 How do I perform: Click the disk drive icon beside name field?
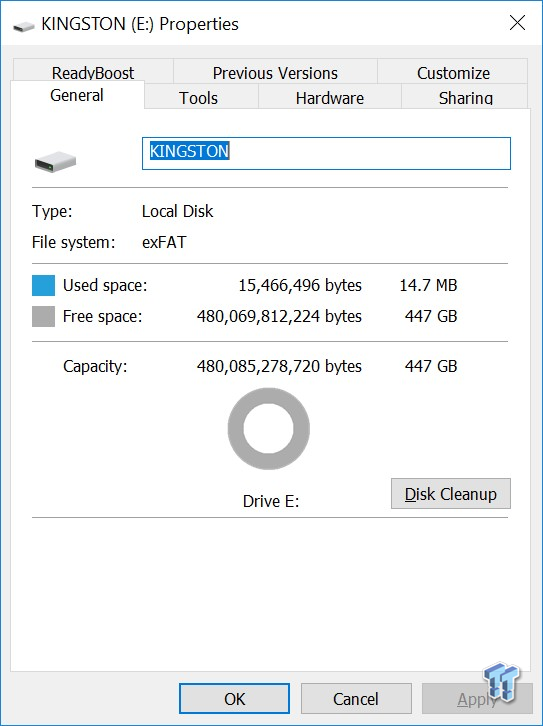click(x=56, y=162)
